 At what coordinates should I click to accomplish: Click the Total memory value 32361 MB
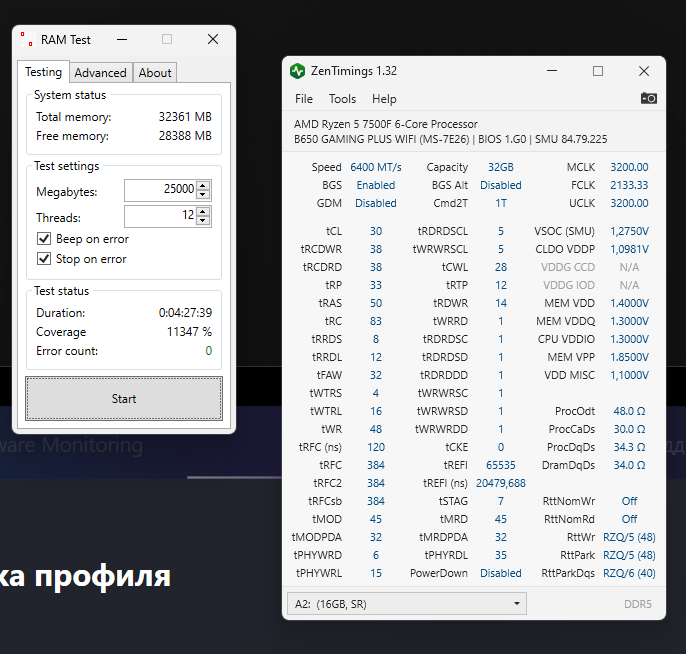point(185,117)
